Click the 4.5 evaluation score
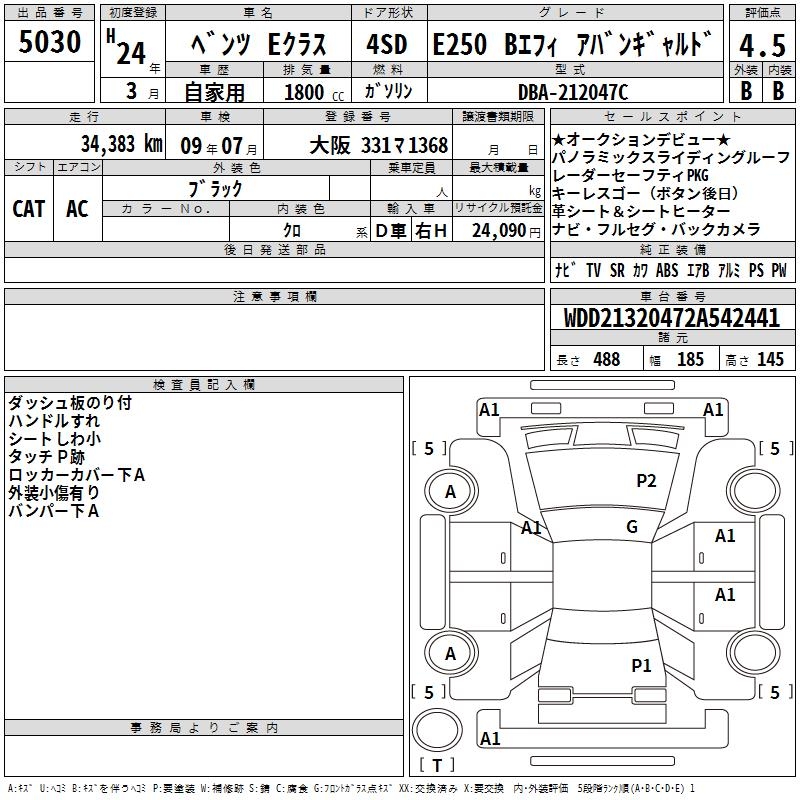Viewport: 800px width, 800px height. pos(760,46)
